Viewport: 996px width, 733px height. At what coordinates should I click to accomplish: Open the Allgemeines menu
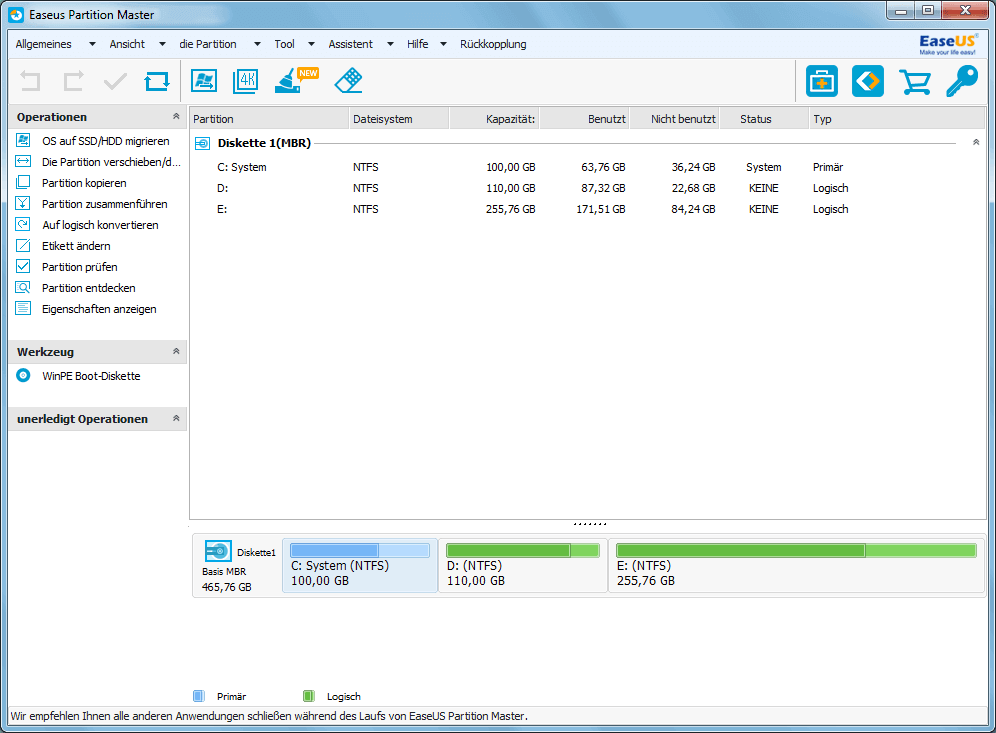[43, 44]
